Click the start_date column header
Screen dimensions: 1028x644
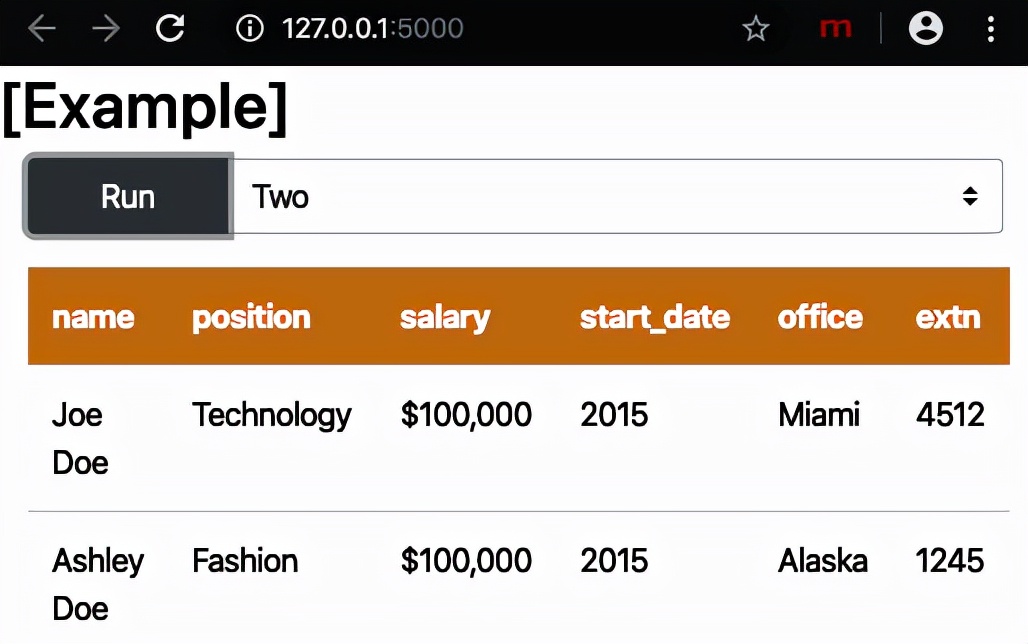tap(655, 317)
